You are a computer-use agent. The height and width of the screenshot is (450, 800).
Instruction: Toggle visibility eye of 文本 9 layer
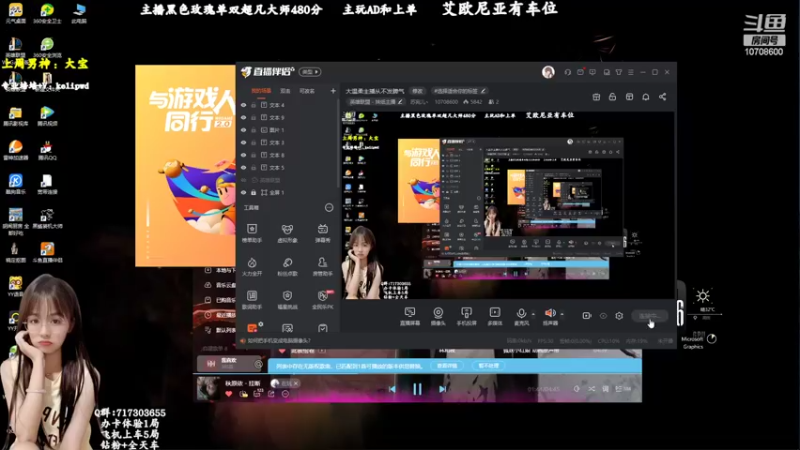pyautogui.click(x=243, y=117)
